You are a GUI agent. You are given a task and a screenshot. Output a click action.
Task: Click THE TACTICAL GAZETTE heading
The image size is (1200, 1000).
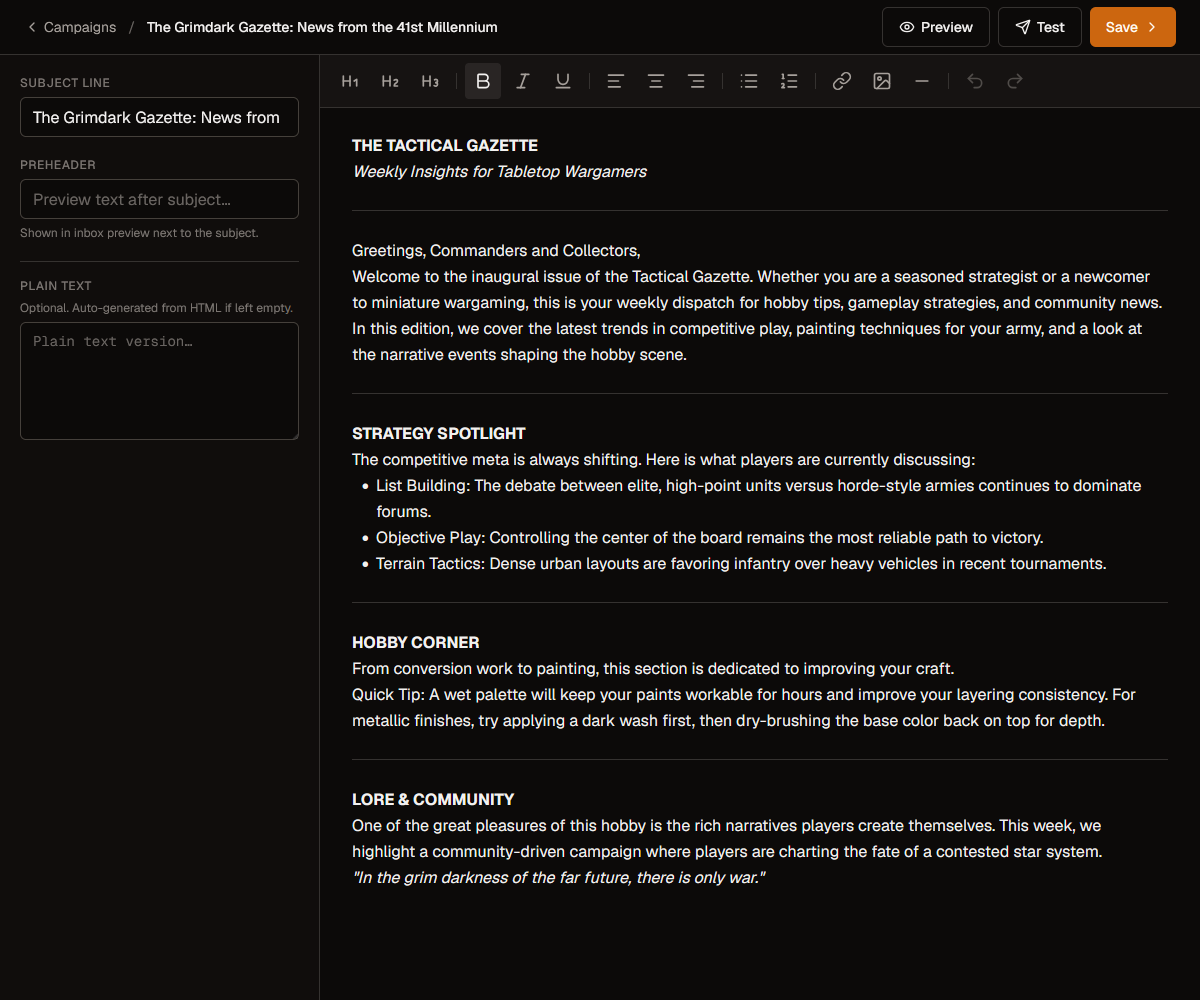tap(445, 146)
